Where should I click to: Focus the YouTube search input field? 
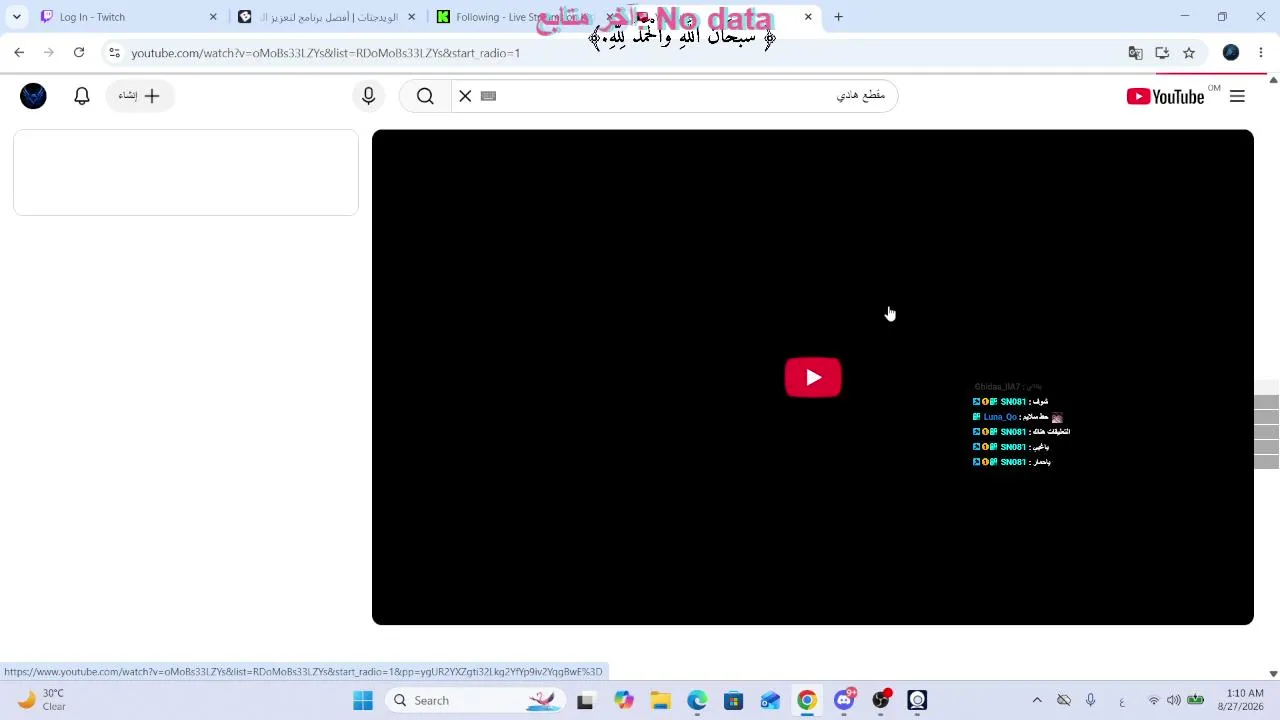pyautogui.click(x=690, y=96)
